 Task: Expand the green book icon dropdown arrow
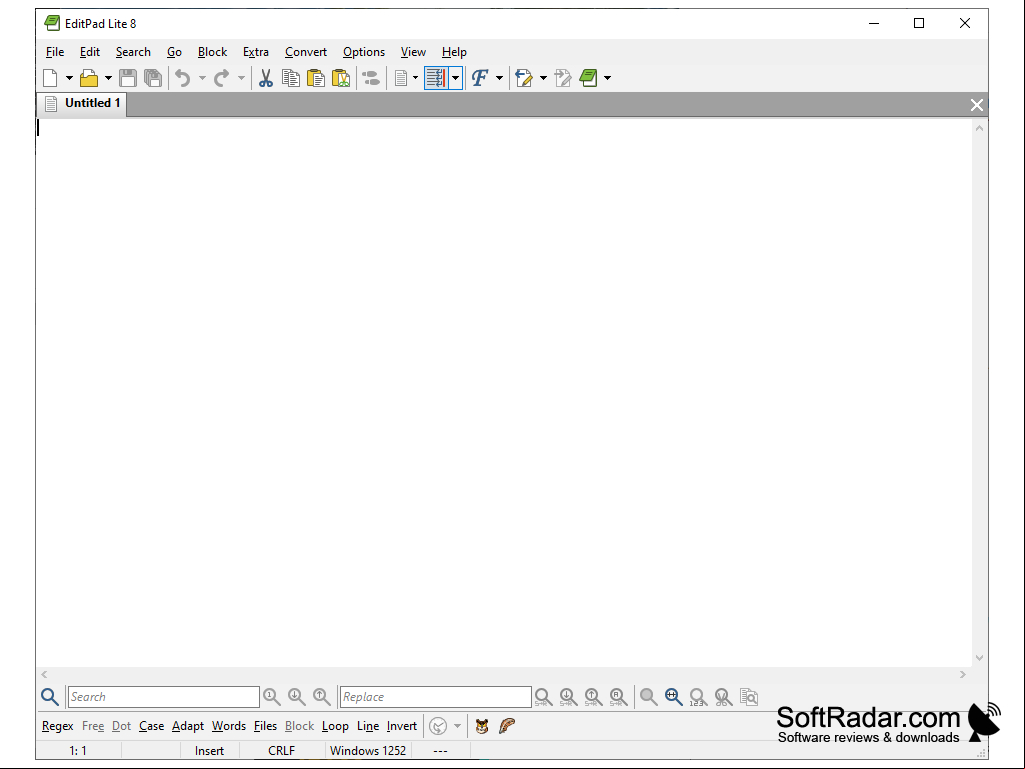pyautogui.click(x=607, y=78)
